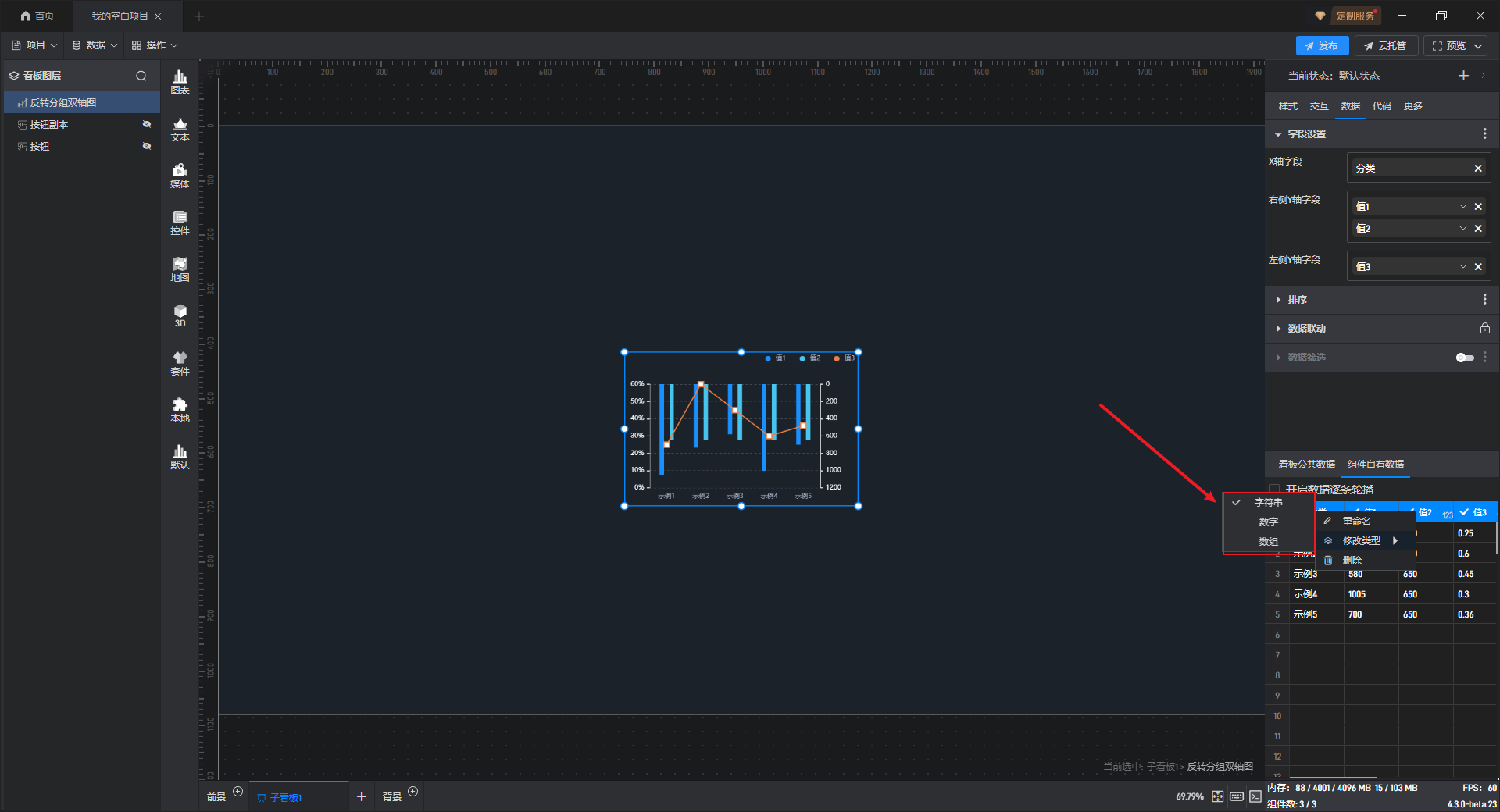Open the 值3 field dropdown arrow

pos(1463,267)
